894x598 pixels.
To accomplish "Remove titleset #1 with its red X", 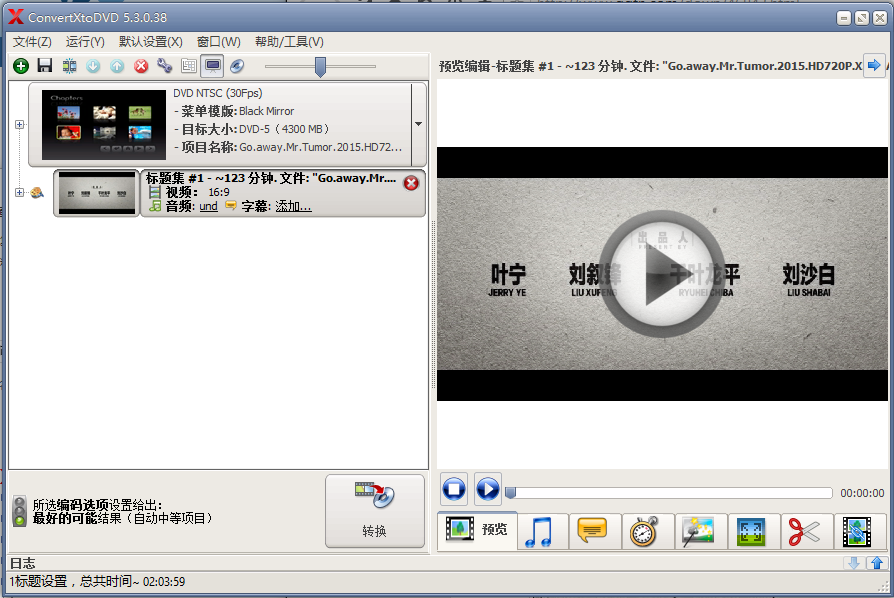I will click(x=411, y=183).
